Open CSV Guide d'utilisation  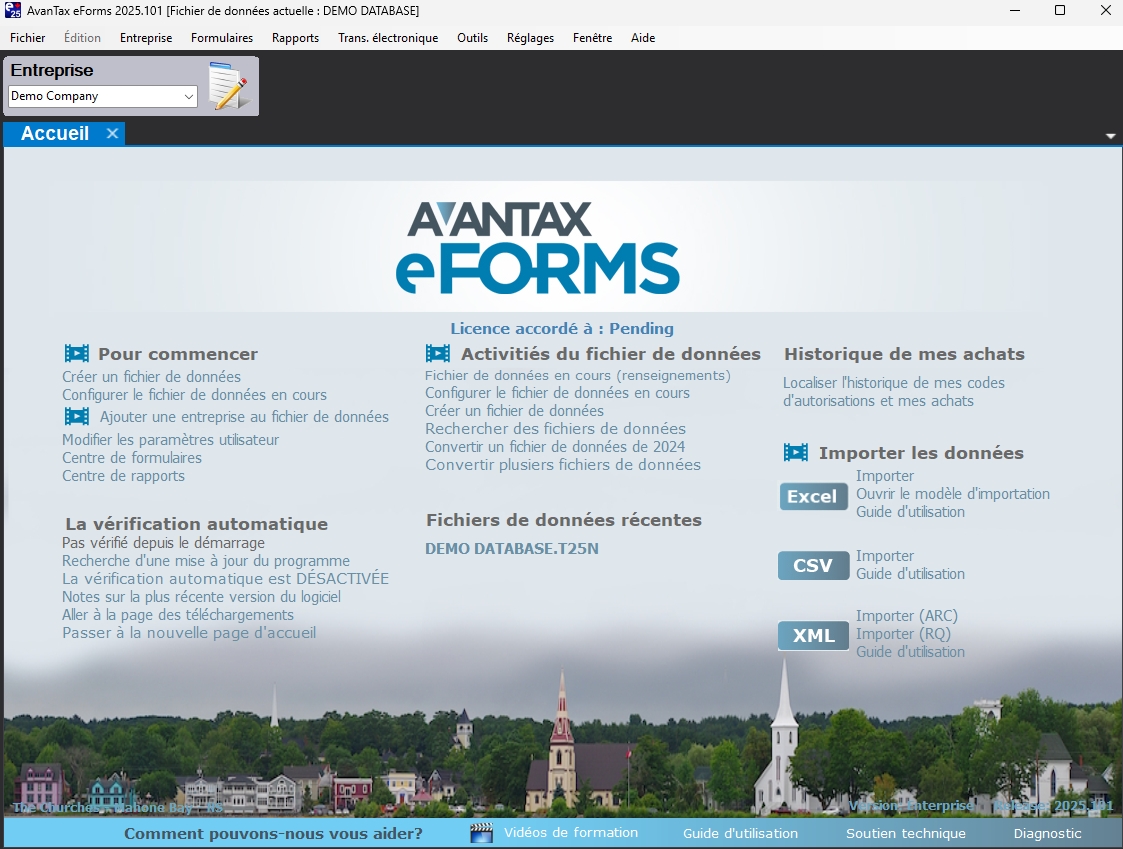(x=910, y=573)
